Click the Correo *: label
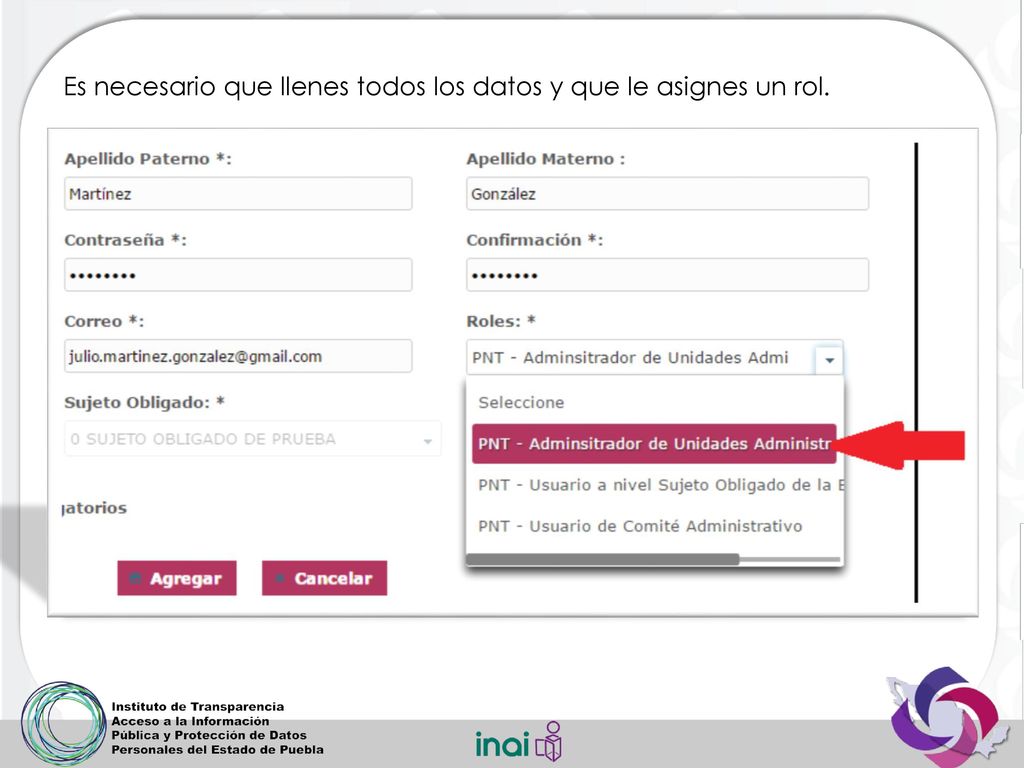The height and width of the screenshot is (768, 1024). pos(104,321)
